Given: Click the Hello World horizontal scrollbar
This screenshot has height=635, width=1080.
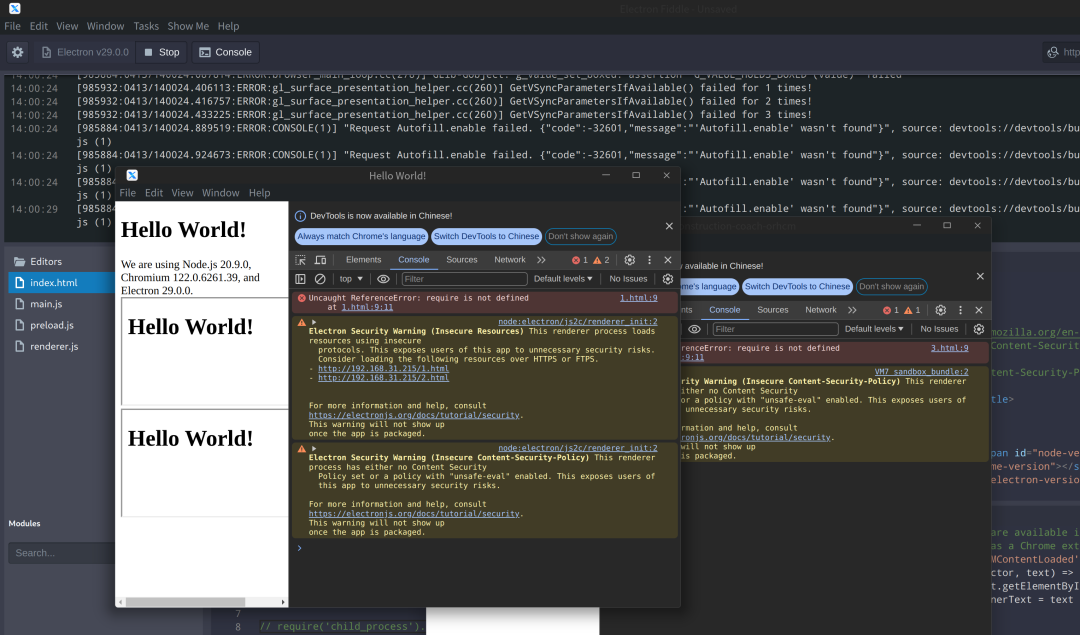Looking at the screenshot, I should click(185, 602).
